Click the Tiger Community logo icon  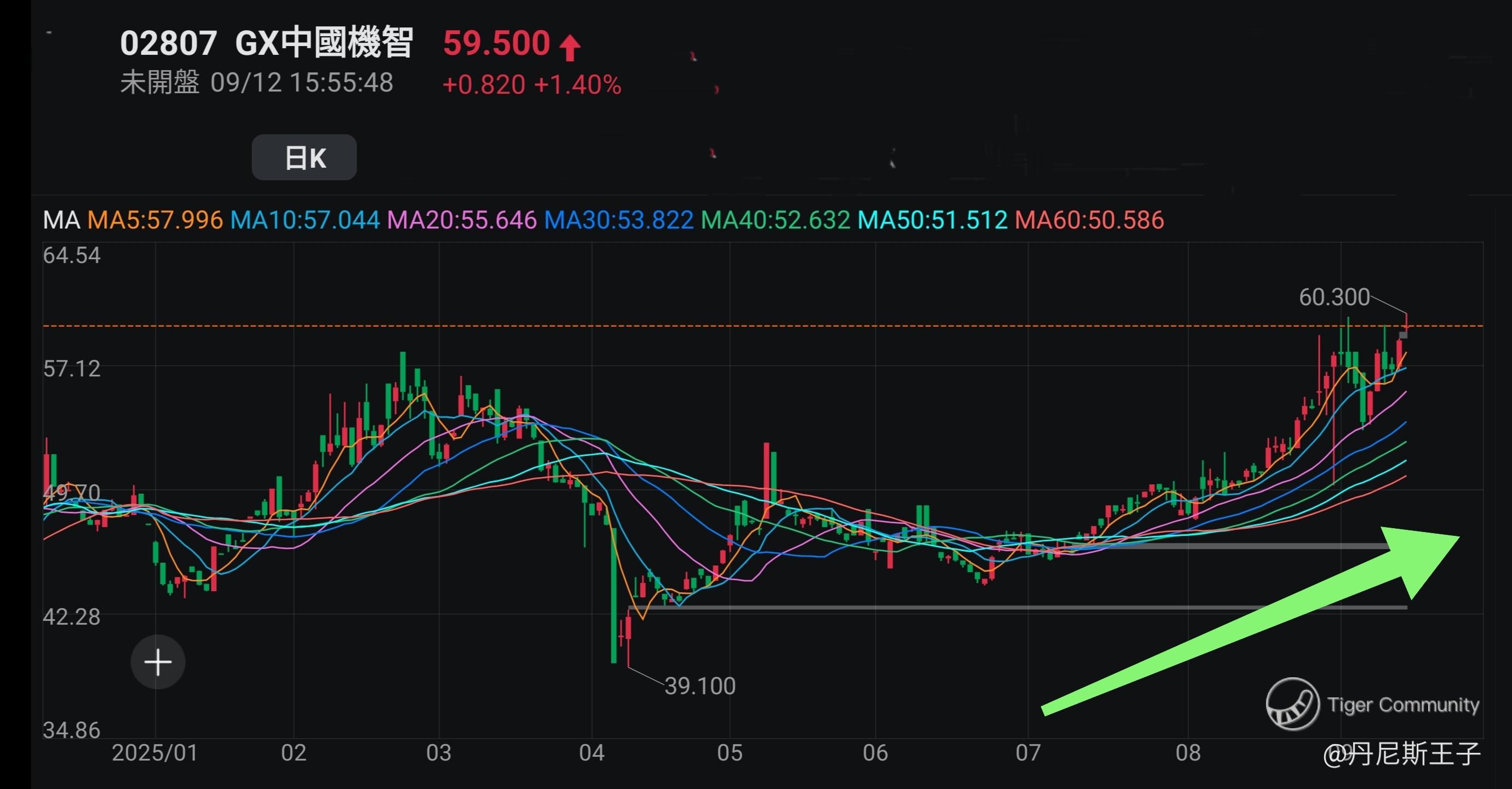click(1292, 704)
